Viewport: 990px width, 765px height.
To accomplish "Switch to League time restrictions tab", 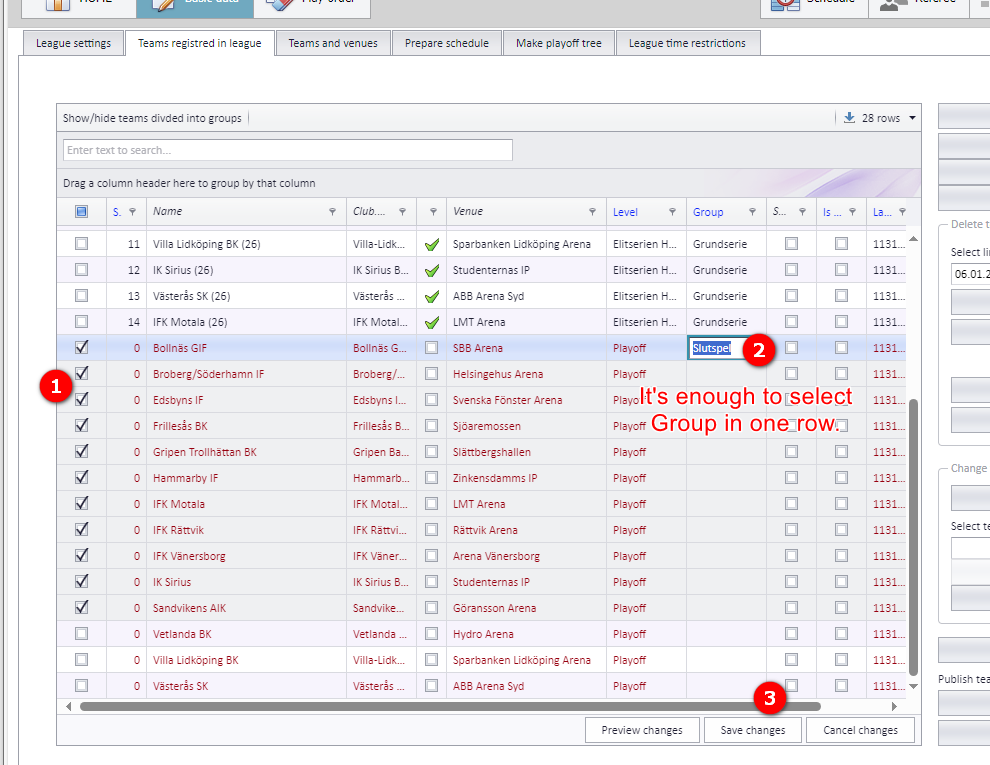I will coord(687,43).
